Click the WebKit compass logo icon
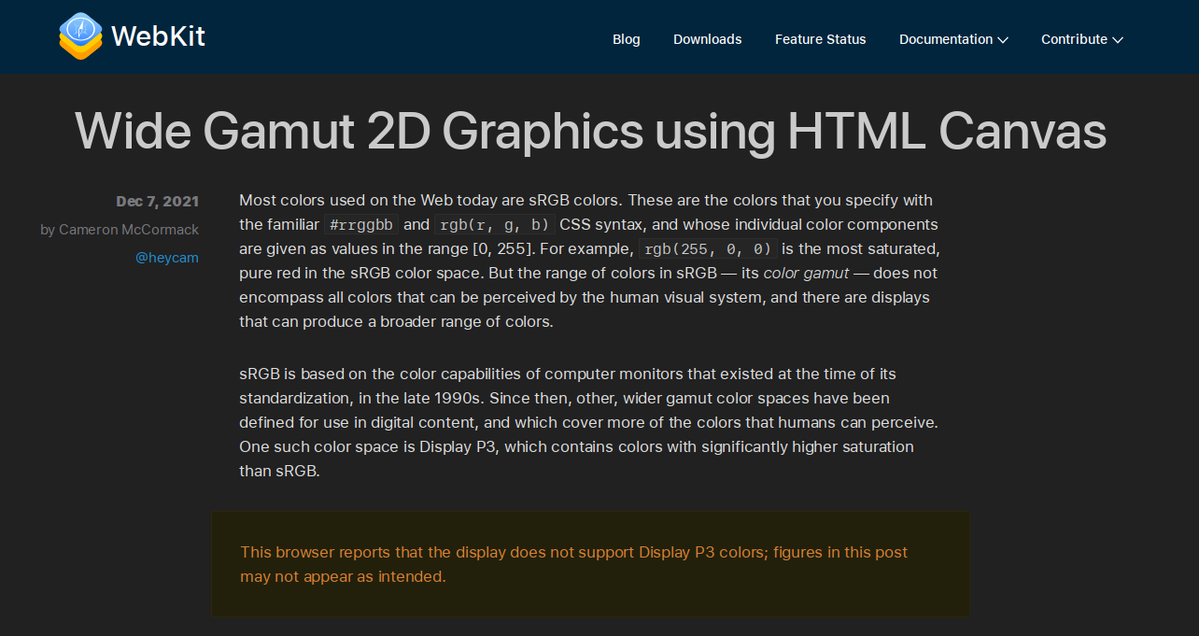Screen dimensions: 1199x636 click(80, 36)
